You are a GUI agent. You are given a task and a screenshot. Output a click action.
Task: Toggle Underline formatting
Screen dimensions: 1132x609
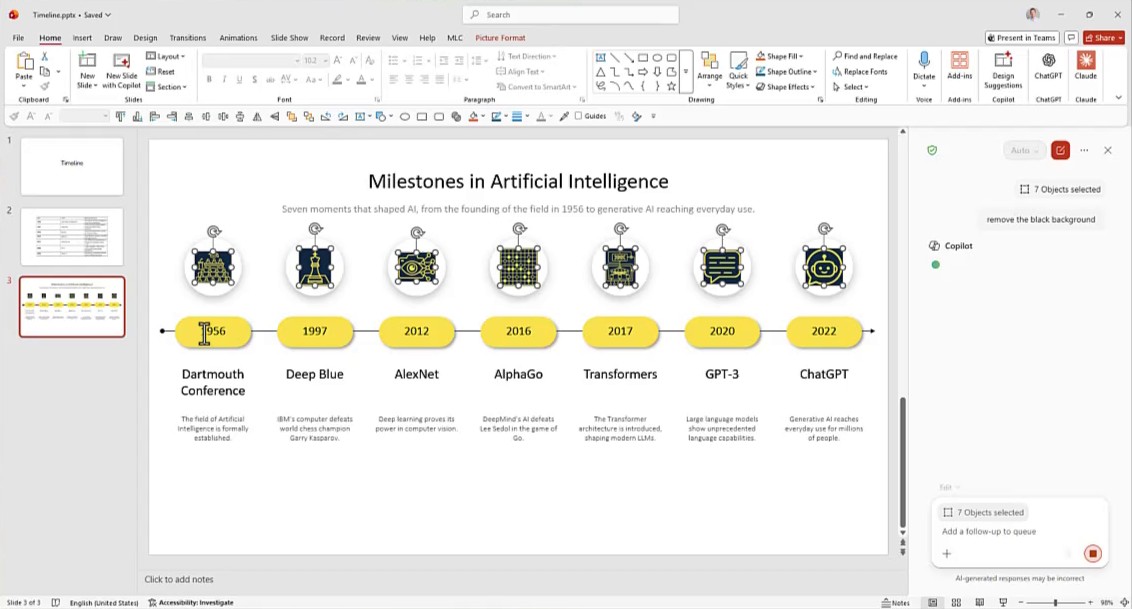tap(240, 79)
